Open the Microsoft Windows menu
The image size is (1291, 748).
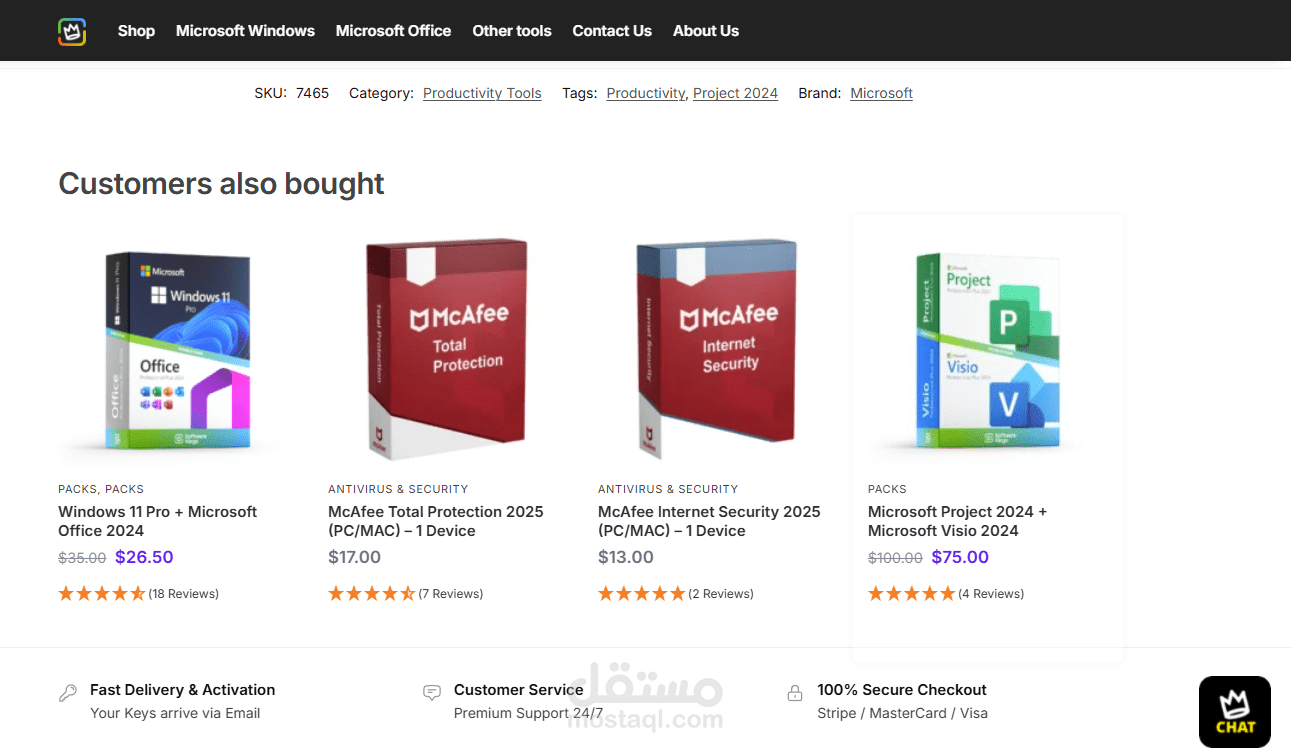[x=245, y=31]
